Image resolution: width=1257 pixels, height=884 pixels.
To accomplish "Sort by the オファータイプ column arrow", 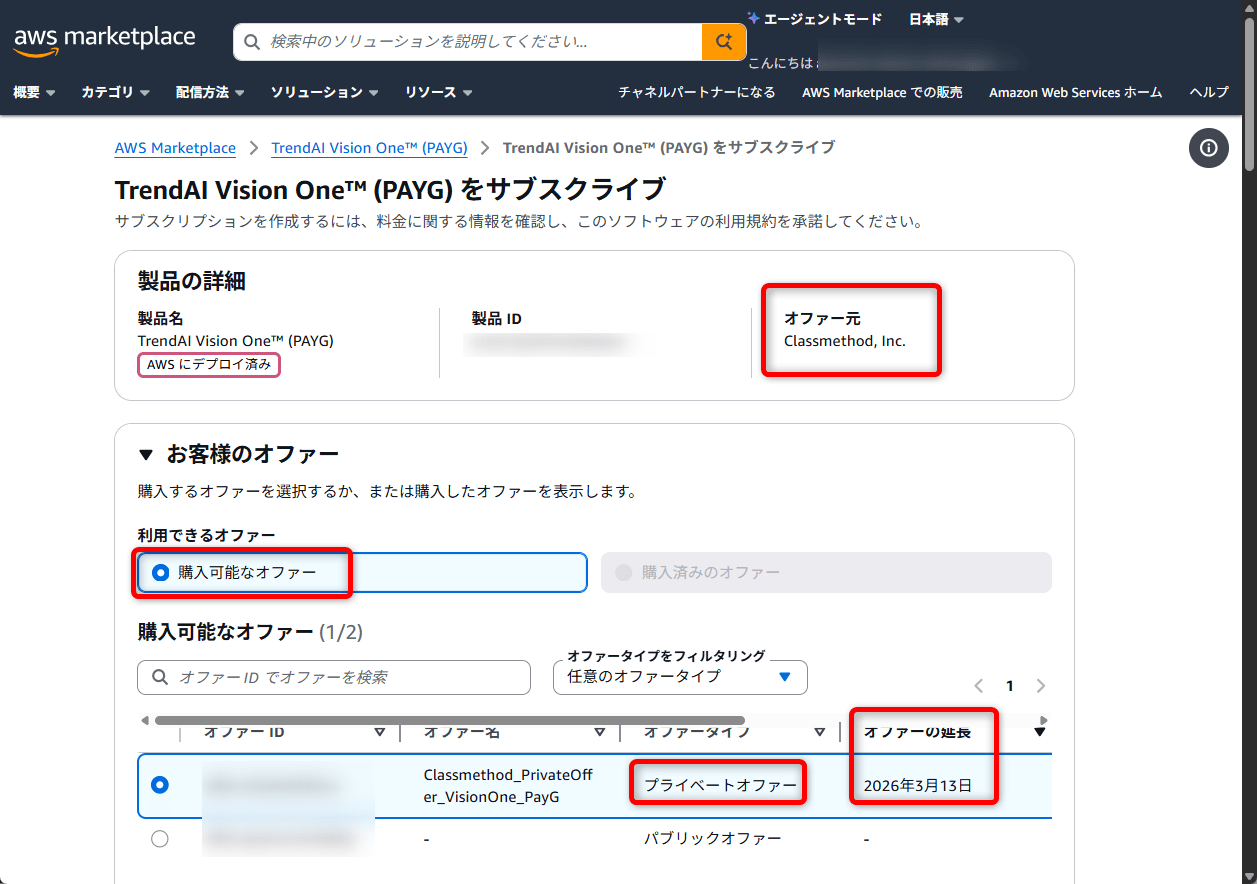I will (819, 732).
